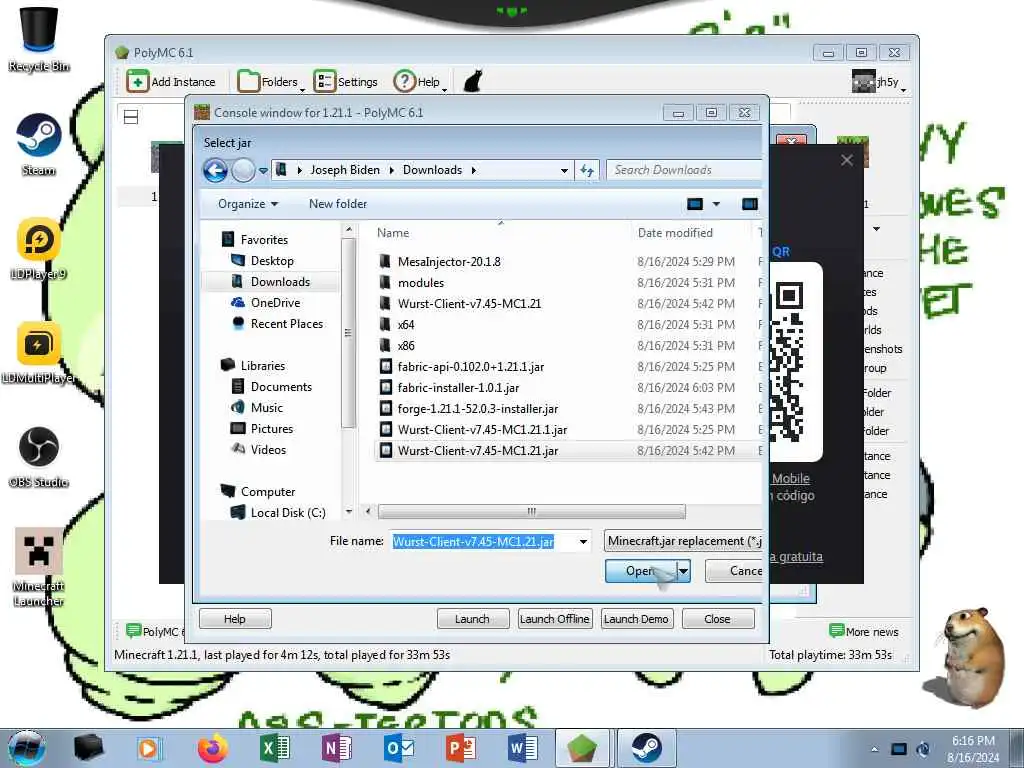Click the Open button's dropdown arrow
Screen dimensions: 1024x768
683,571
